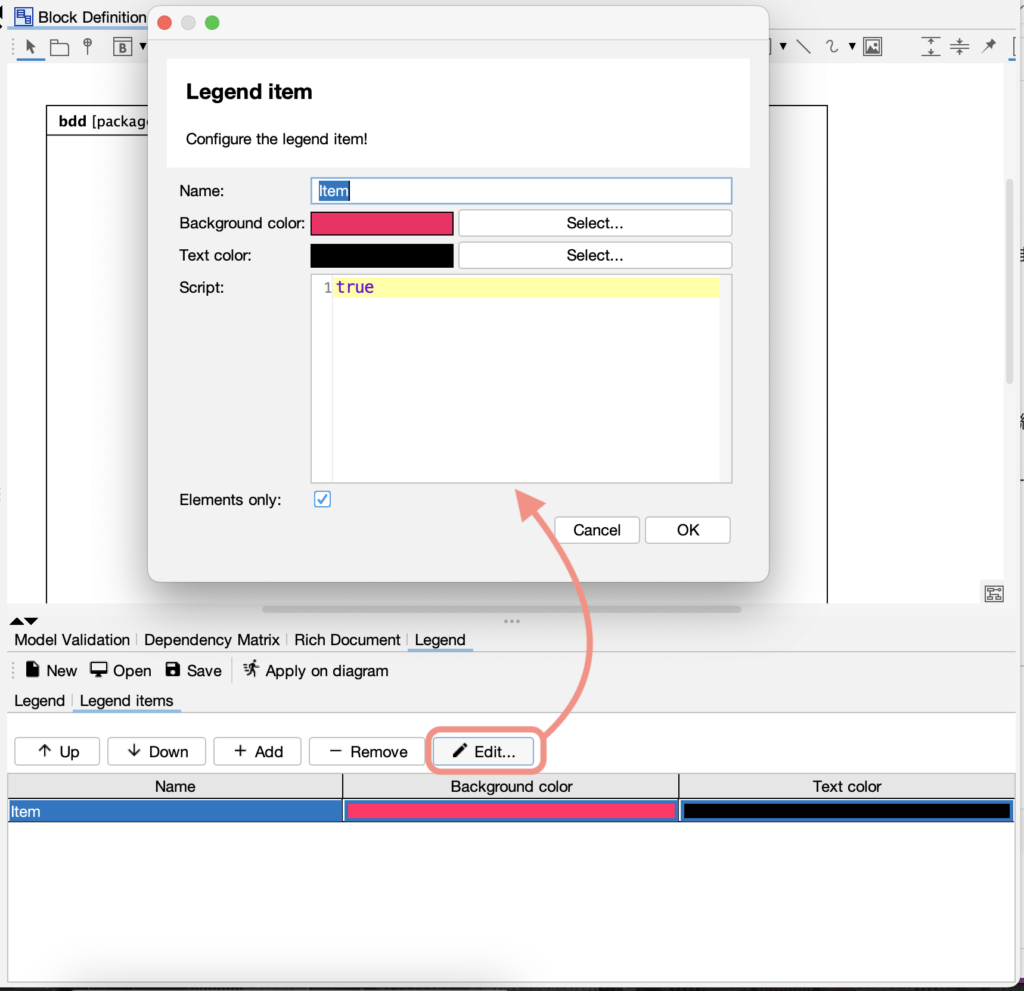Click the Save floppy disk icon

(173, 670)
